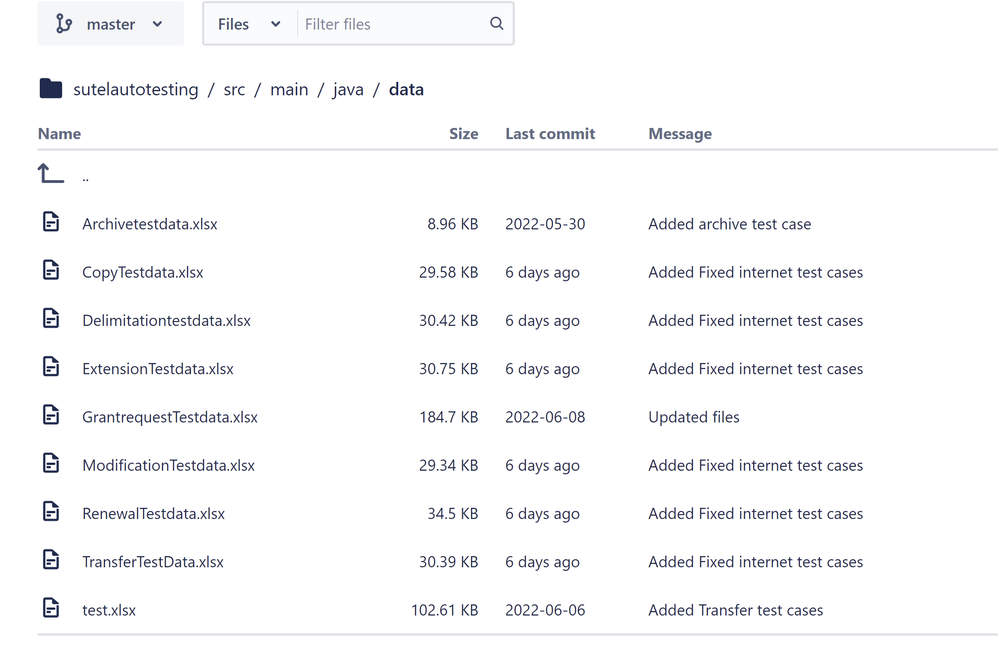
Task: Open TransferTestData.xlsx
Action: (x=153, y=562)
